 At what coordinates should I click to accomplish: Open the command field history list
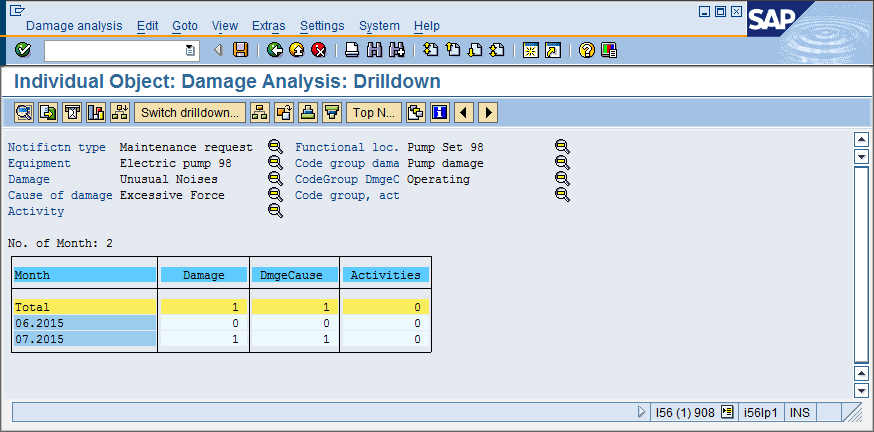(x=190, y=51)
